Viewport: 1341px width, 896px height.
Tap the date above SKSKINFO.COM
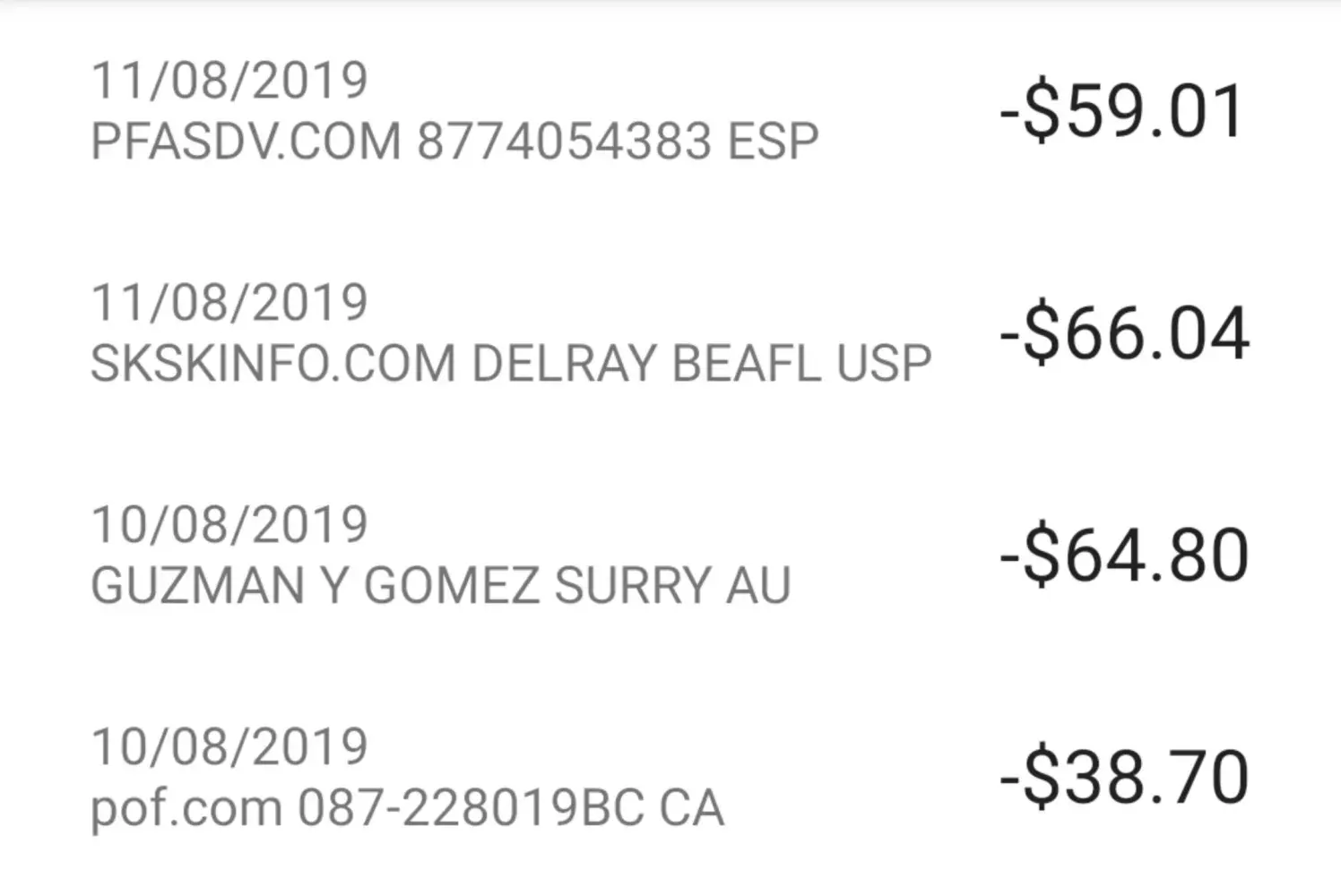pyautogui.click(x=229, y=302)
